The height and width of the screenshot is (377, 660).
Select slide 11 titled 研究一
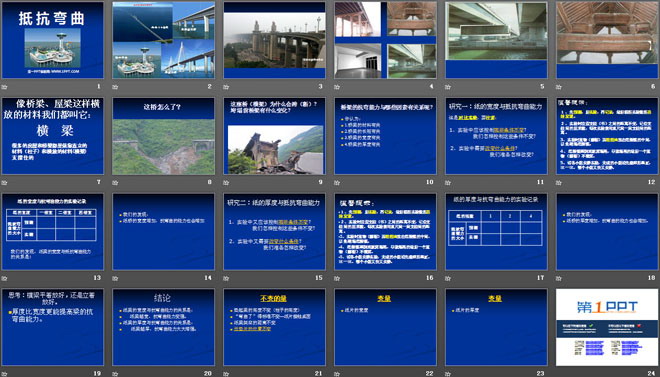496,136
